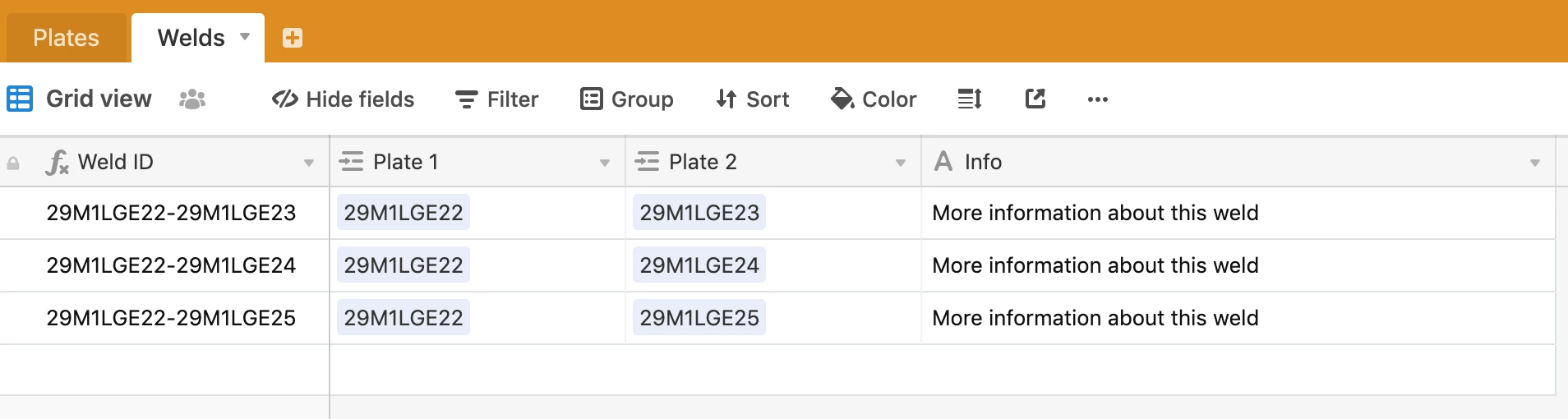Expand the Plate 2 column dropdown
Viewport: 1568px width, 419px height.
901,163
